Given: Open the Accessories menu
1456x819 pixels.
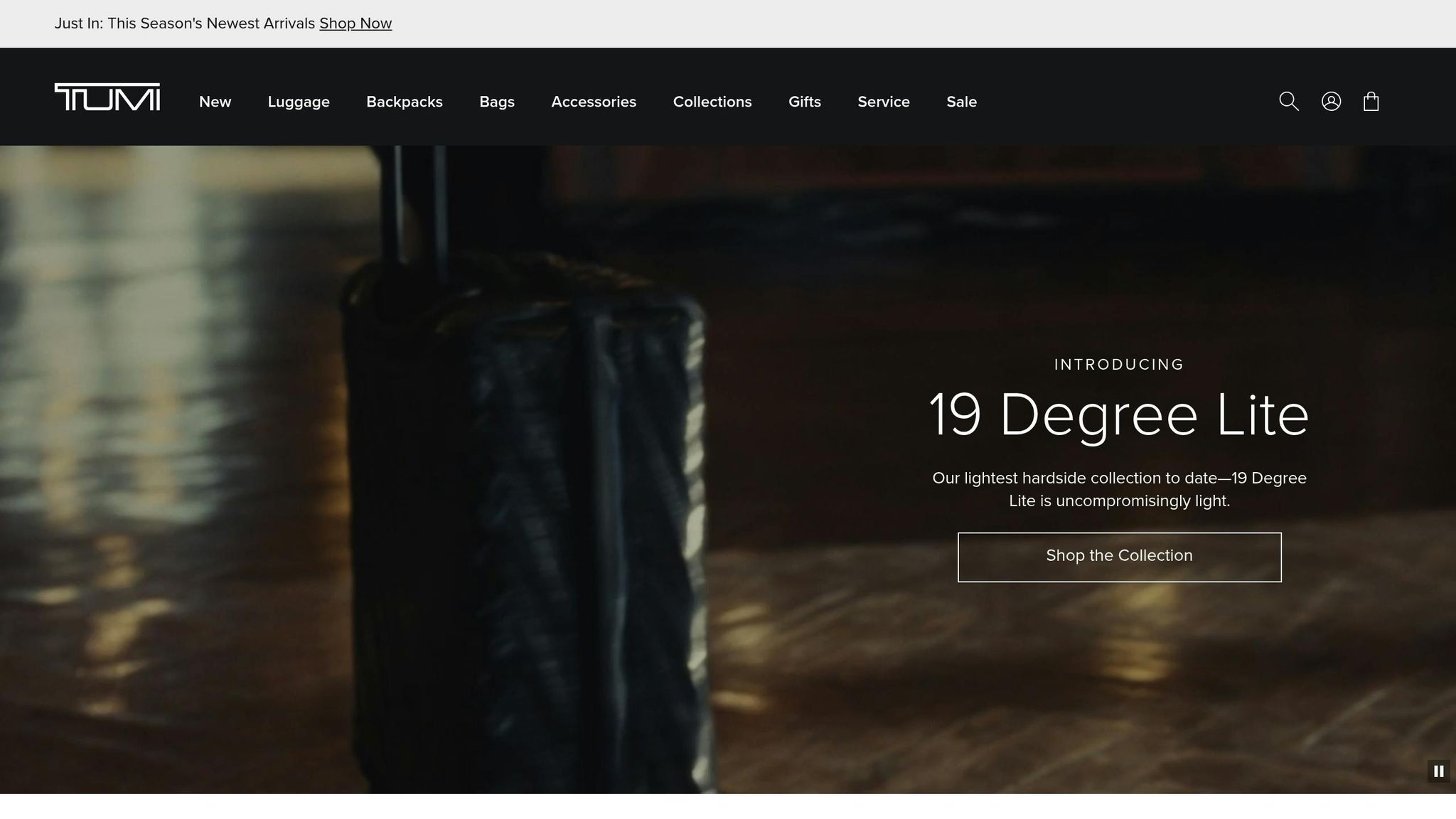Looking at the screenshot, I should click(594, 102).
